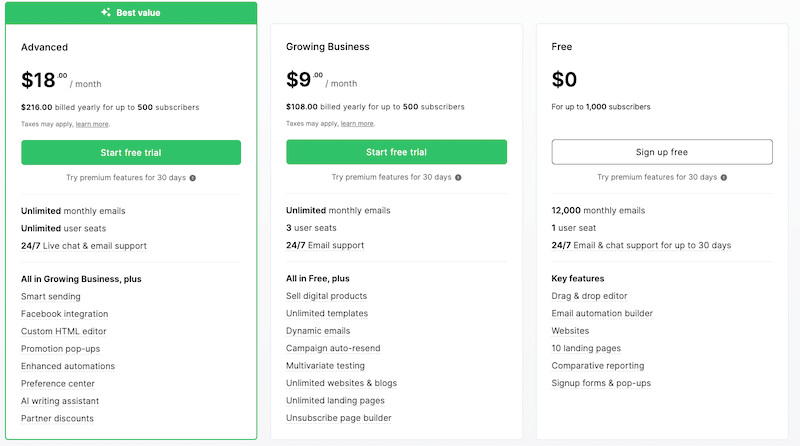Click info icon under Advanced plan trial
Screen dimensions: 800x446
(193, 178)
